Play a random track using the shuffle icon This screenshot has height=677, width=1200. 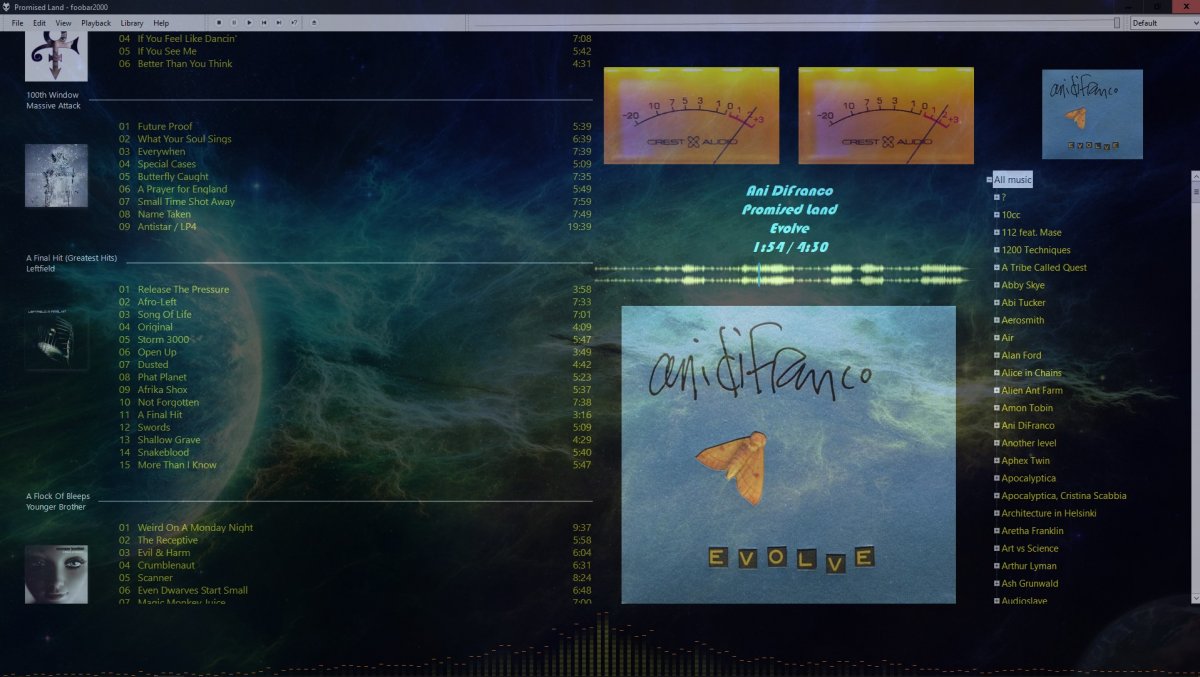coord(294,22)
